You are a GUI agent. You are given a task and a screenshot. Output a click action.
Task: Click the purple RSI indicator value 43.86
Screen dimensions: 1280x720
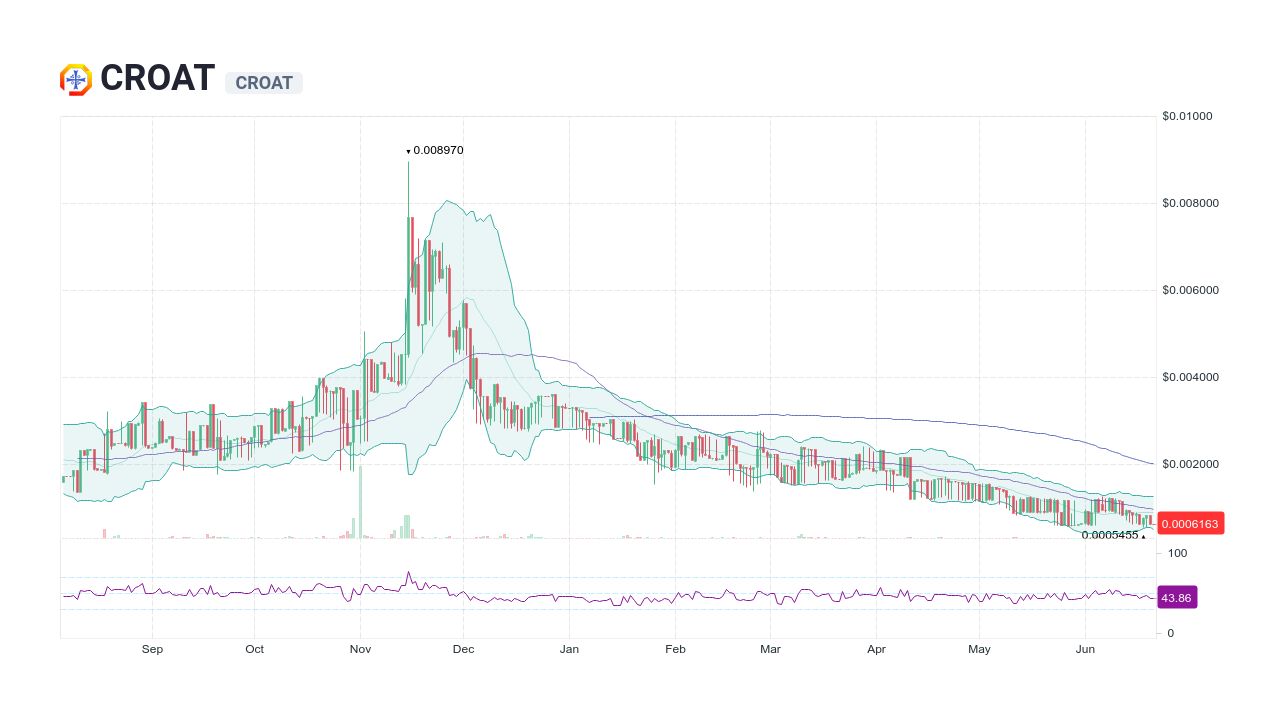[x=1176, y=597]
